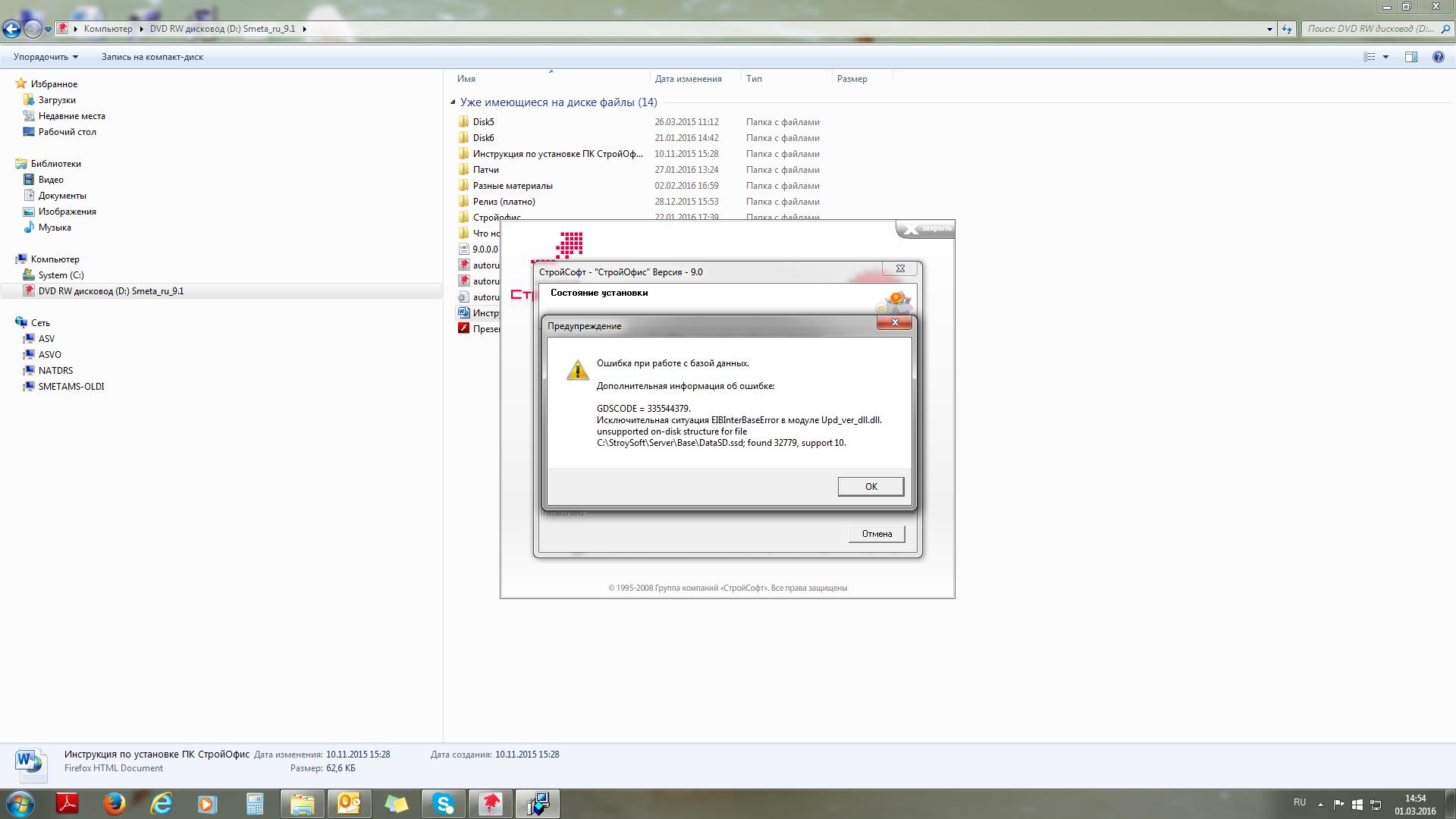Select the Патчи folder icon
1456x819 pixels.
(463, 170)
